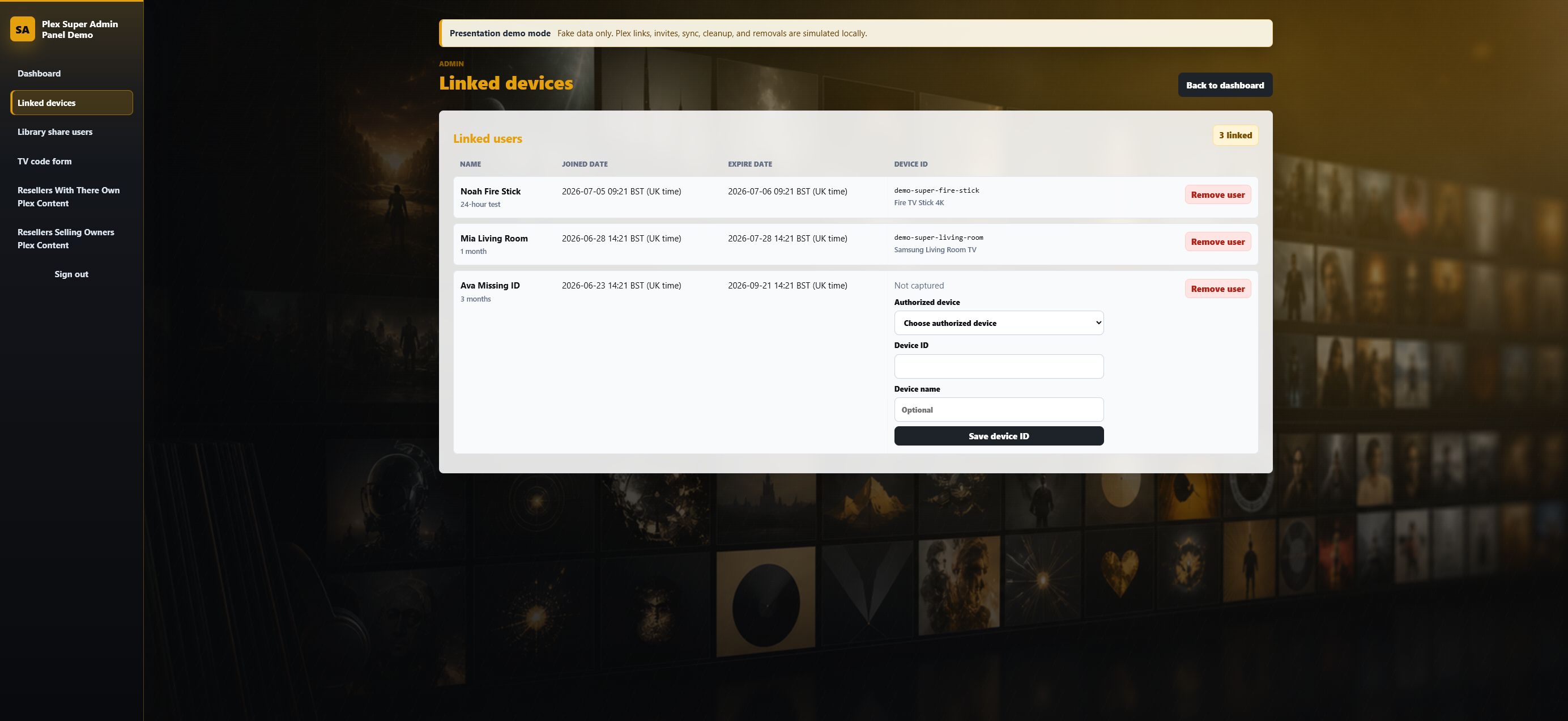1568x721 pixels.
Task: Focus the Device ID input field
Action: 998,366
